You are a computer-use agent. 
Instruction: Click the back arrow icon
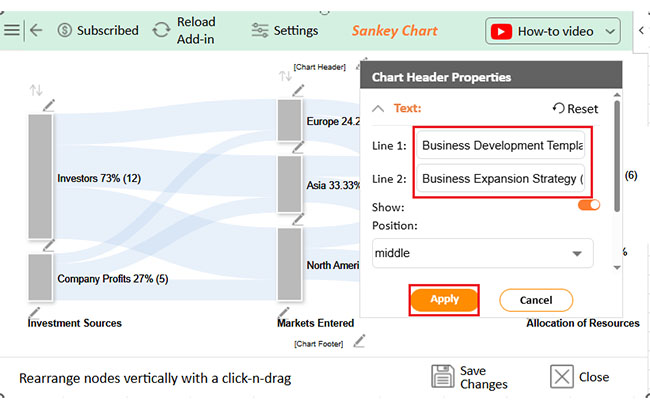pos(36,30)
